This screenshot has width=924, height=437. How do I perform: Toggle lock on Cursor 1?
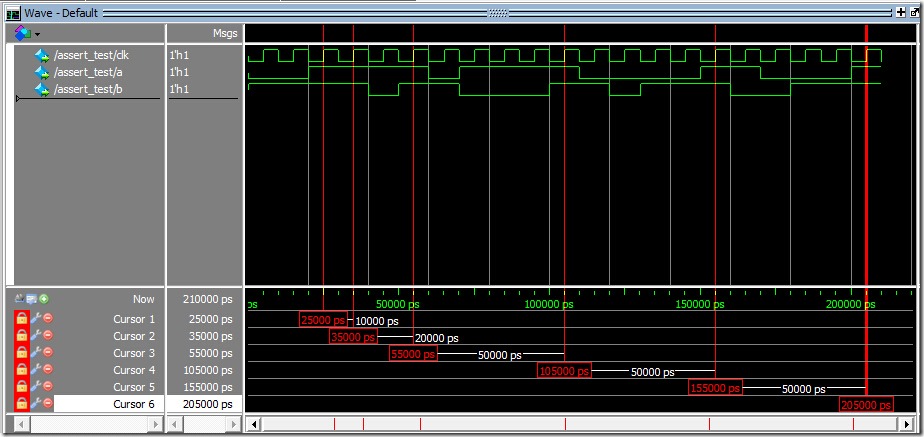coord(21,319)
